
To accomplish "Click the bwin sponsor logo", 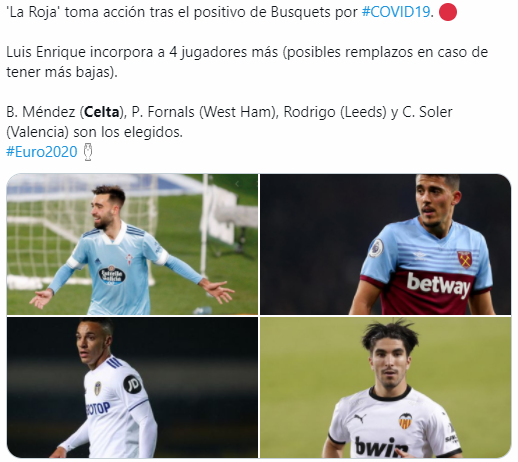I will pos(381,447).
